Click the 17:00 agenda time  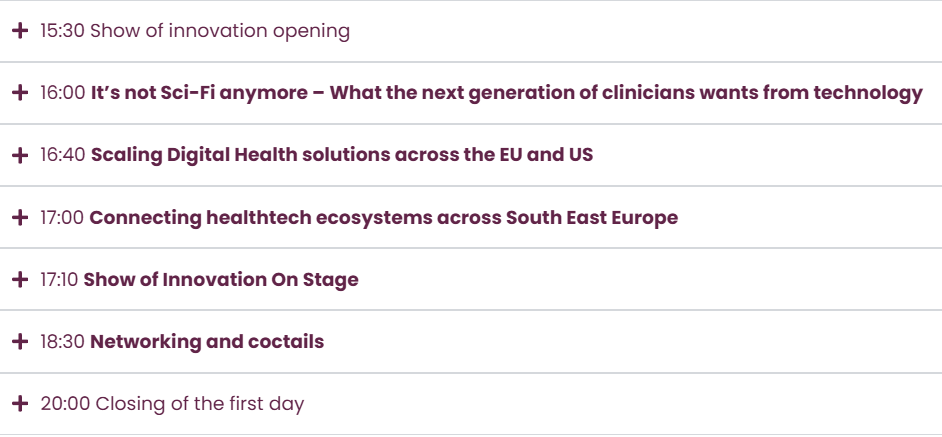62,217
